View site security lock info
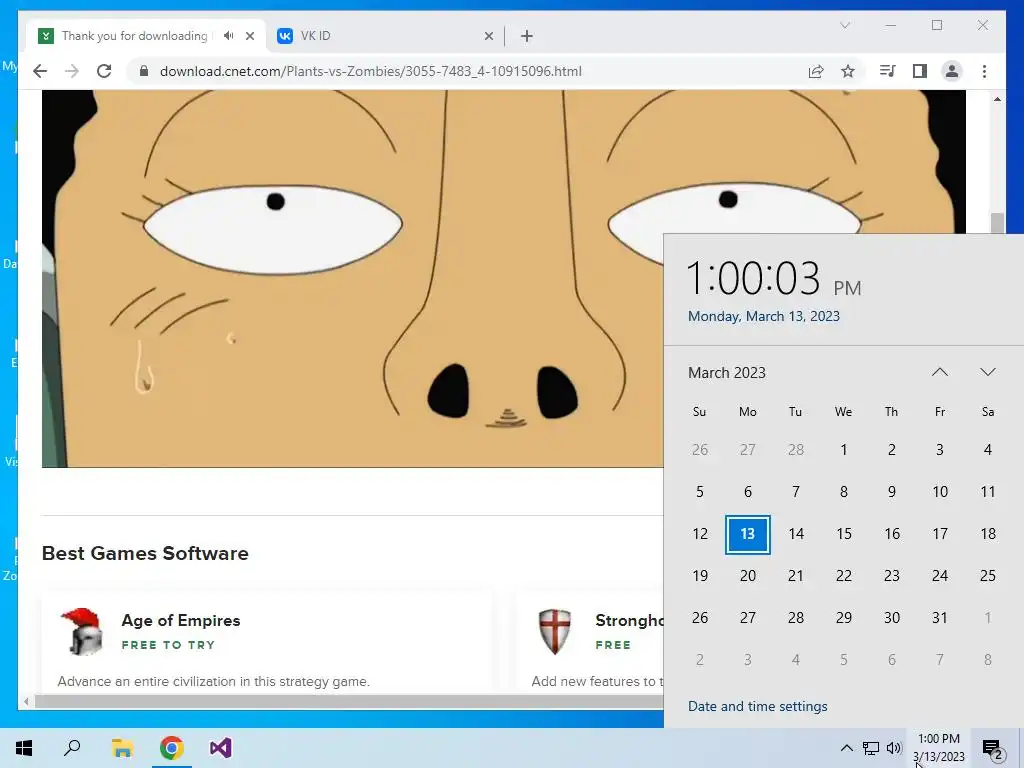This screenshot has height=768, width=1024. click(x=144, y=71)
